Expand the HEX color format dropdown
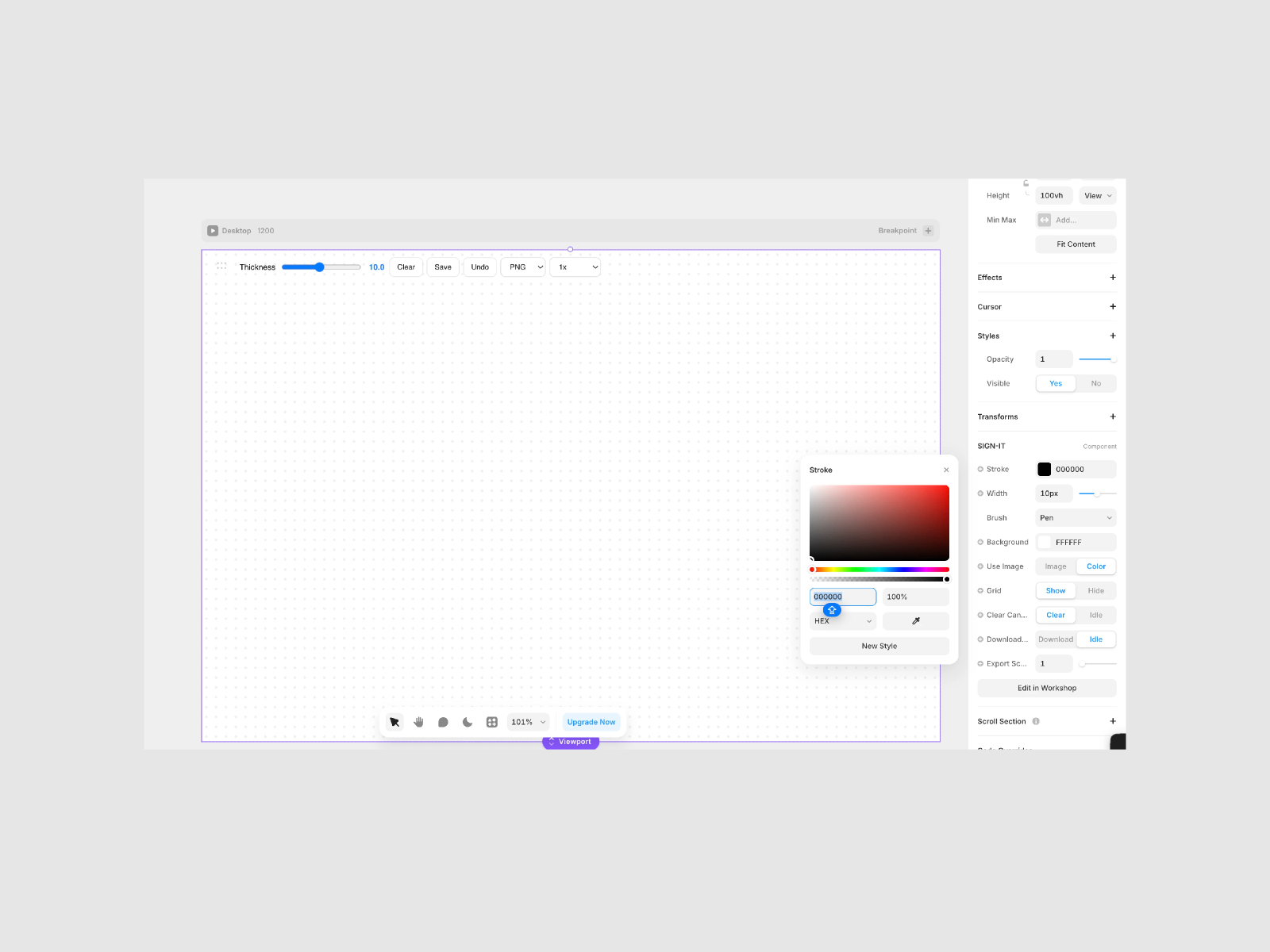This screenshot has width=1270, height=952. (x=842, y=621)
